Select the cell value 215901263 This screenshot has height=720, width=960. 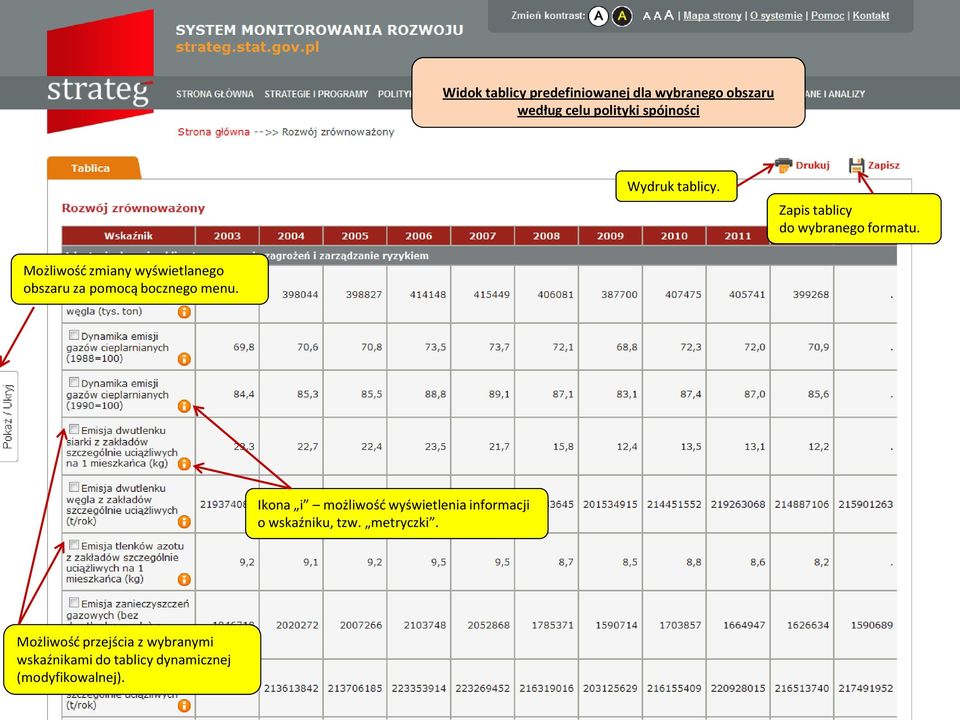coord(866,504)
